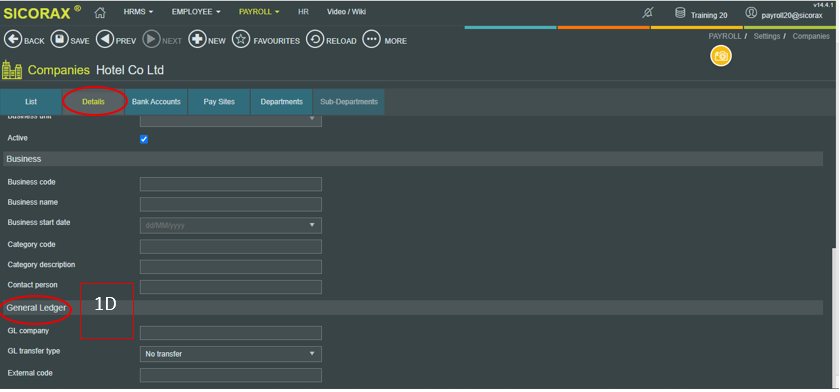Click the GL company input field

click(x=231, y=333)
